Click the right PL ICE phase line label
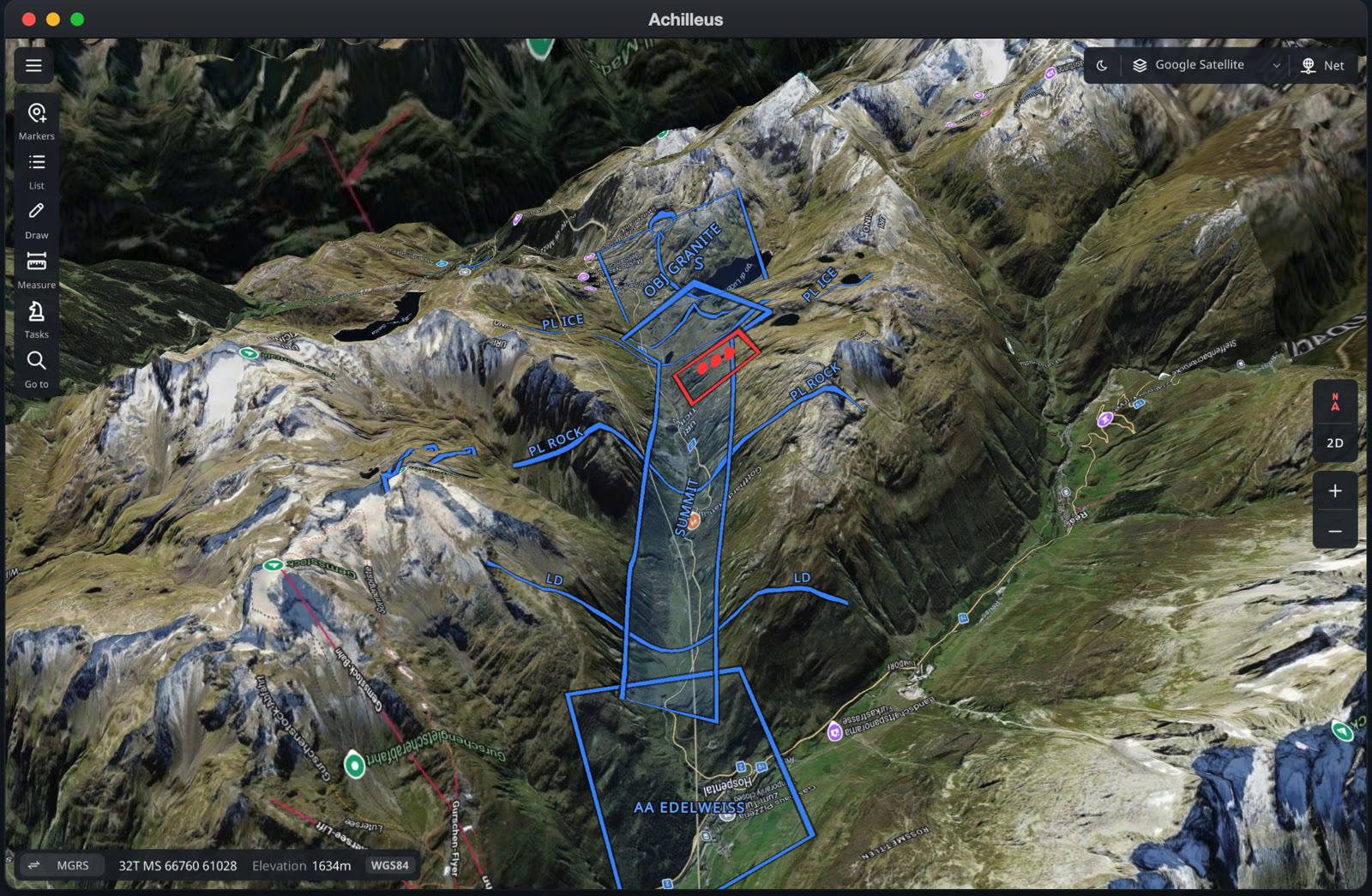The image size is (1372, 896). point(819,285)
